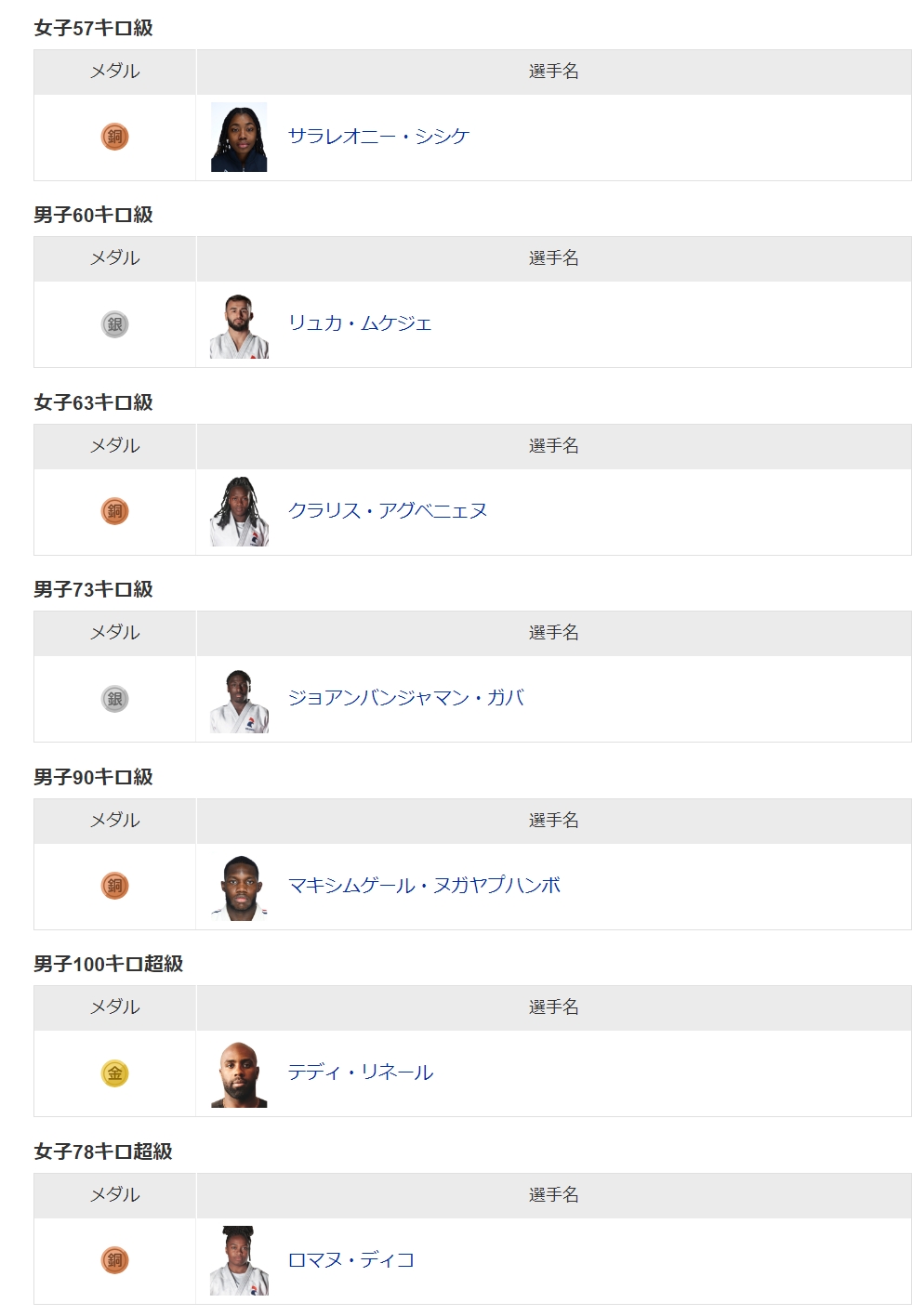The image size is (912, 1316).
Task: Click the silver medal icon for 男子60キロ級
Action: [x=114, y=324]
